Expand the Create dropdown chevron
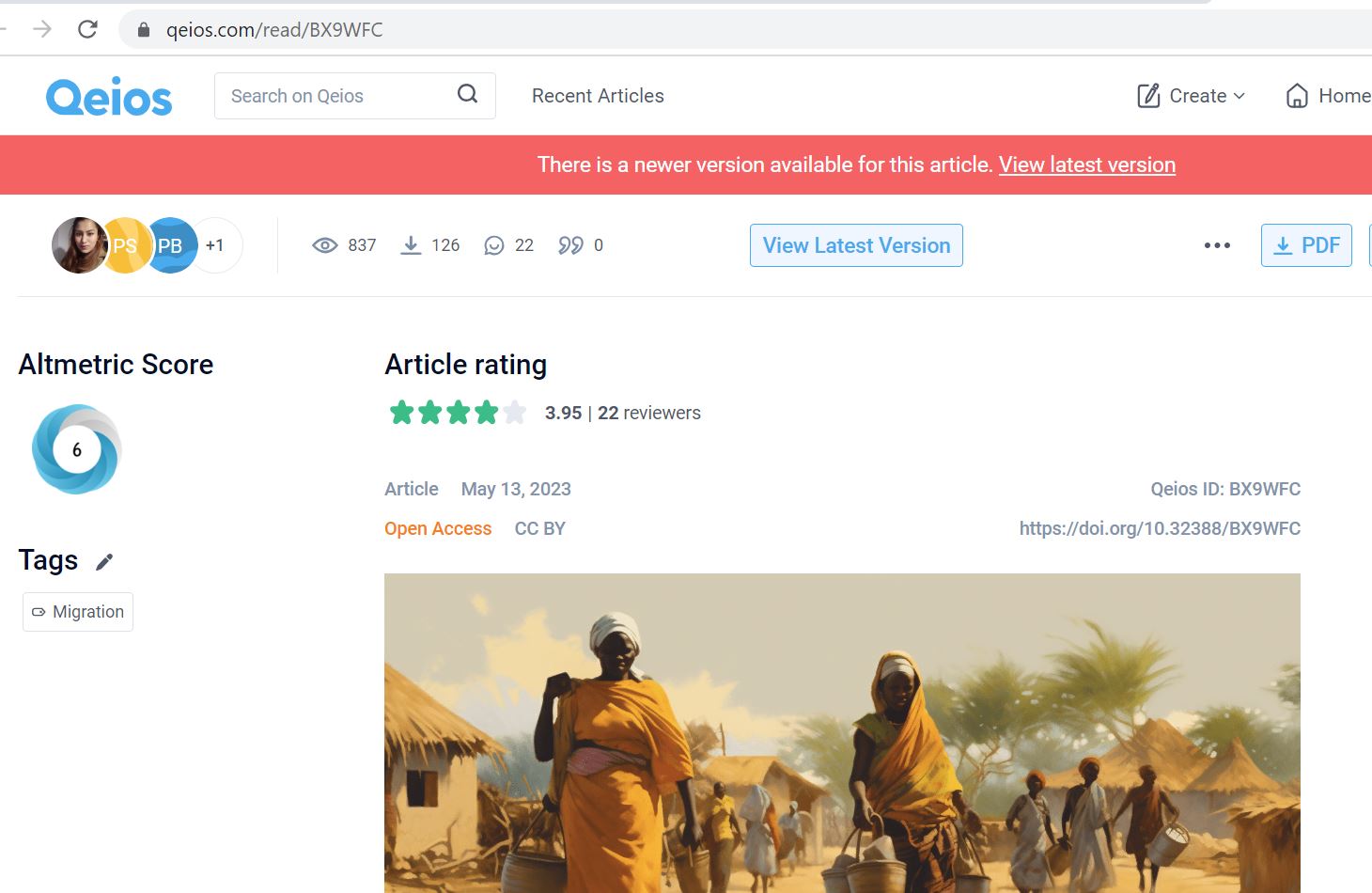The image size is (1372, 893). pos(1239,96)
